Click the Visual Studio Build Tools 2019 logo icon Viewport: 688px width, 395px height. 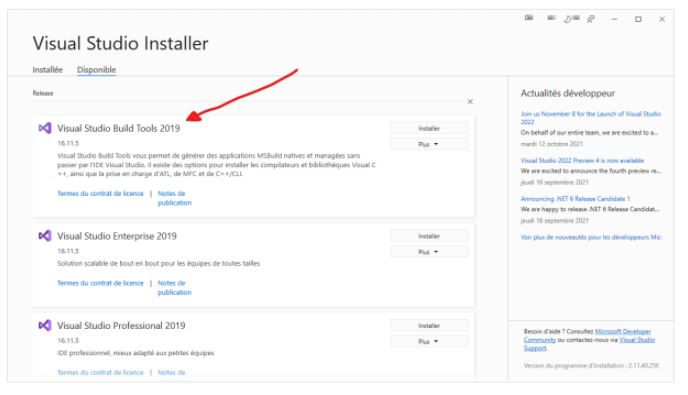(x=45, y=128)
